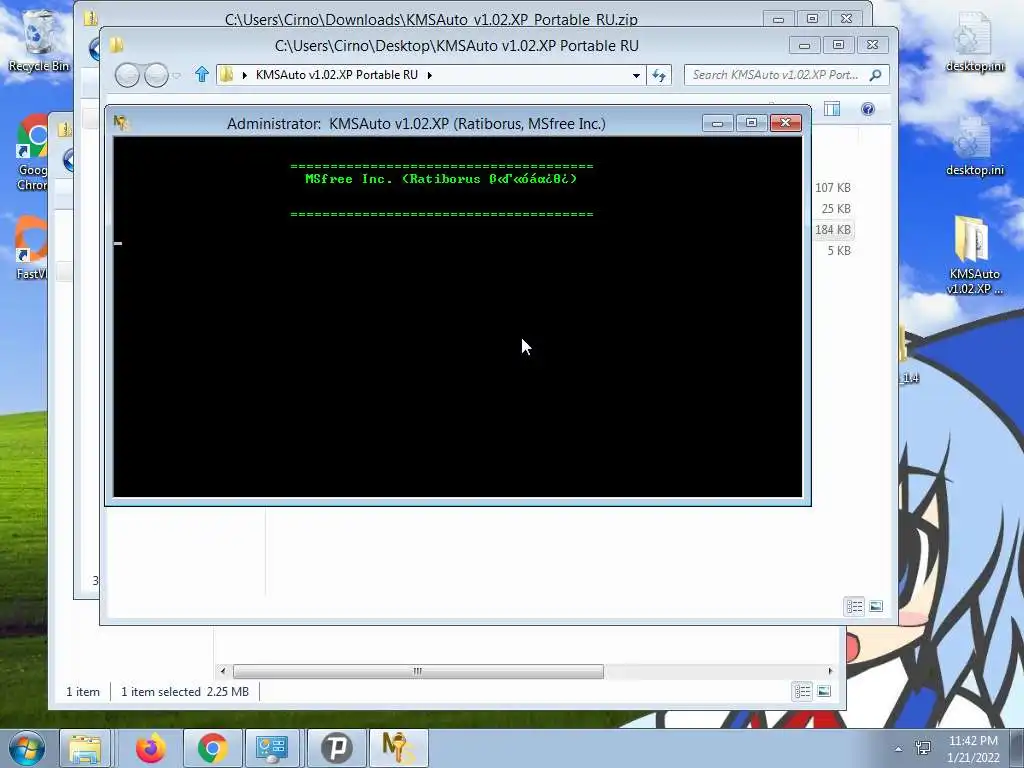Switch zip window to details view
This screenshot has height=768, width=1024.
click(803, 691)
